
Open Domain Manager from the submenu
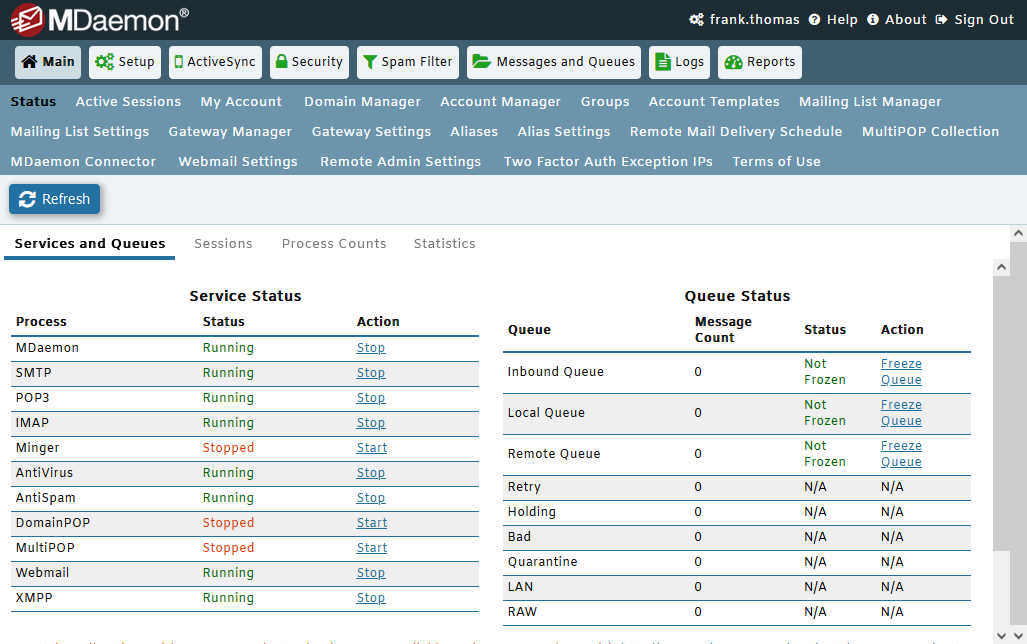click(362, 101)
